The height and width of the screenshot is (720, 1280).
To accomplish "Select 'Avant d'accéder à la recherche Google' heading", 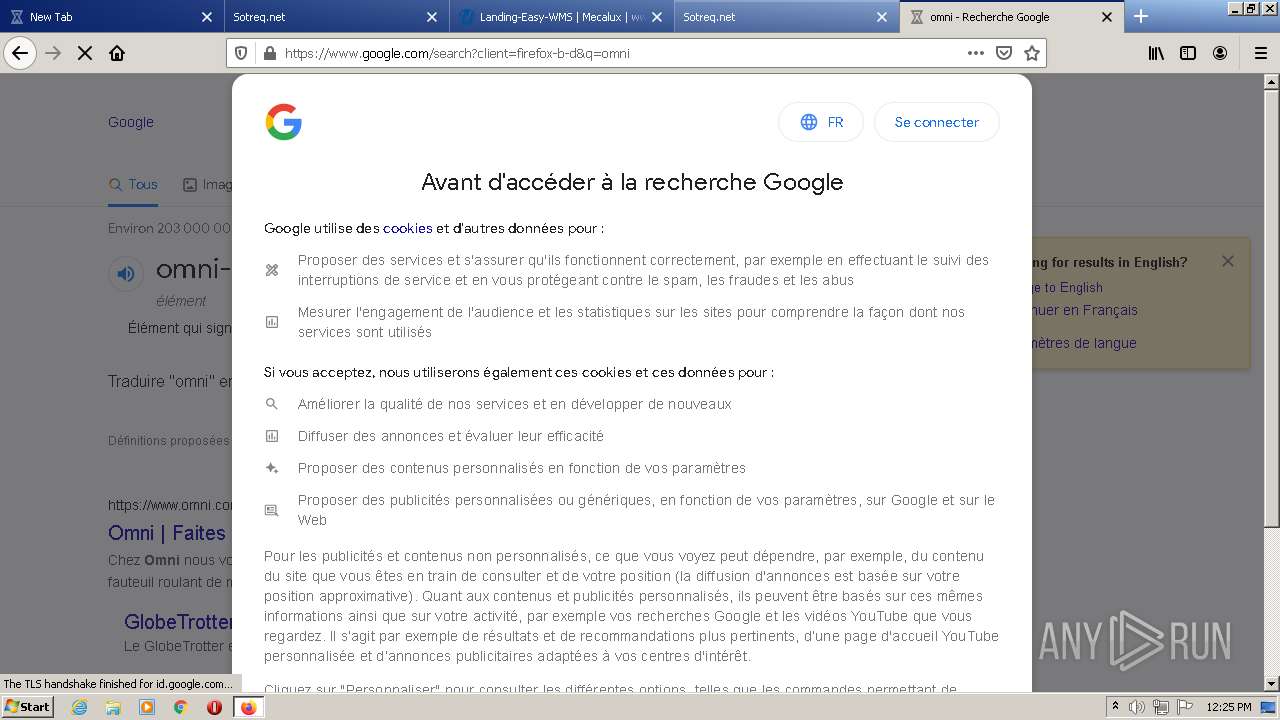I will (x=632, y=182).
